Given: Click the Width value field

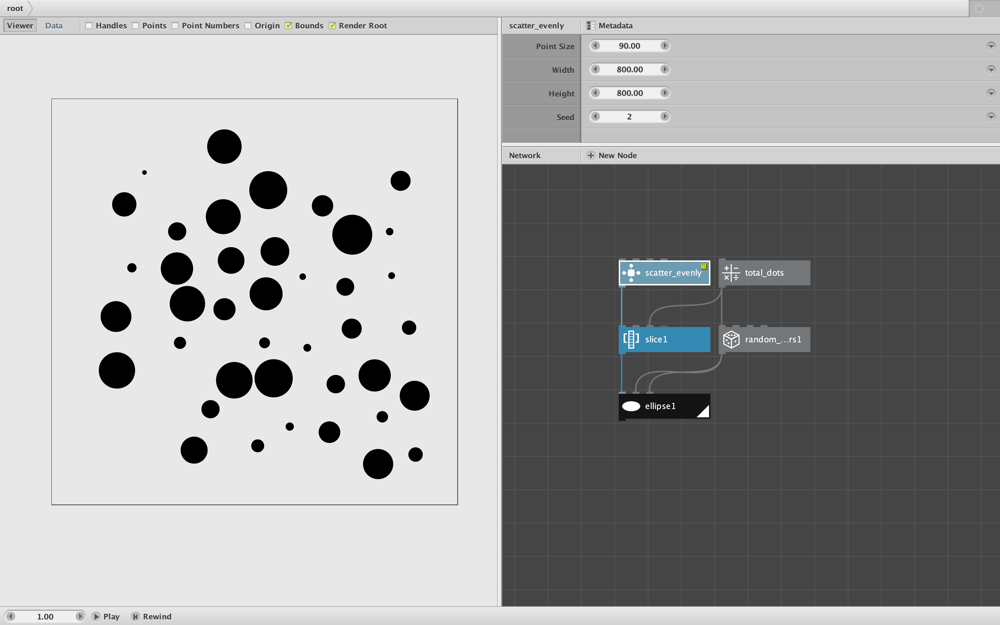Looking at the screenshot, I should tap(629, 70).
